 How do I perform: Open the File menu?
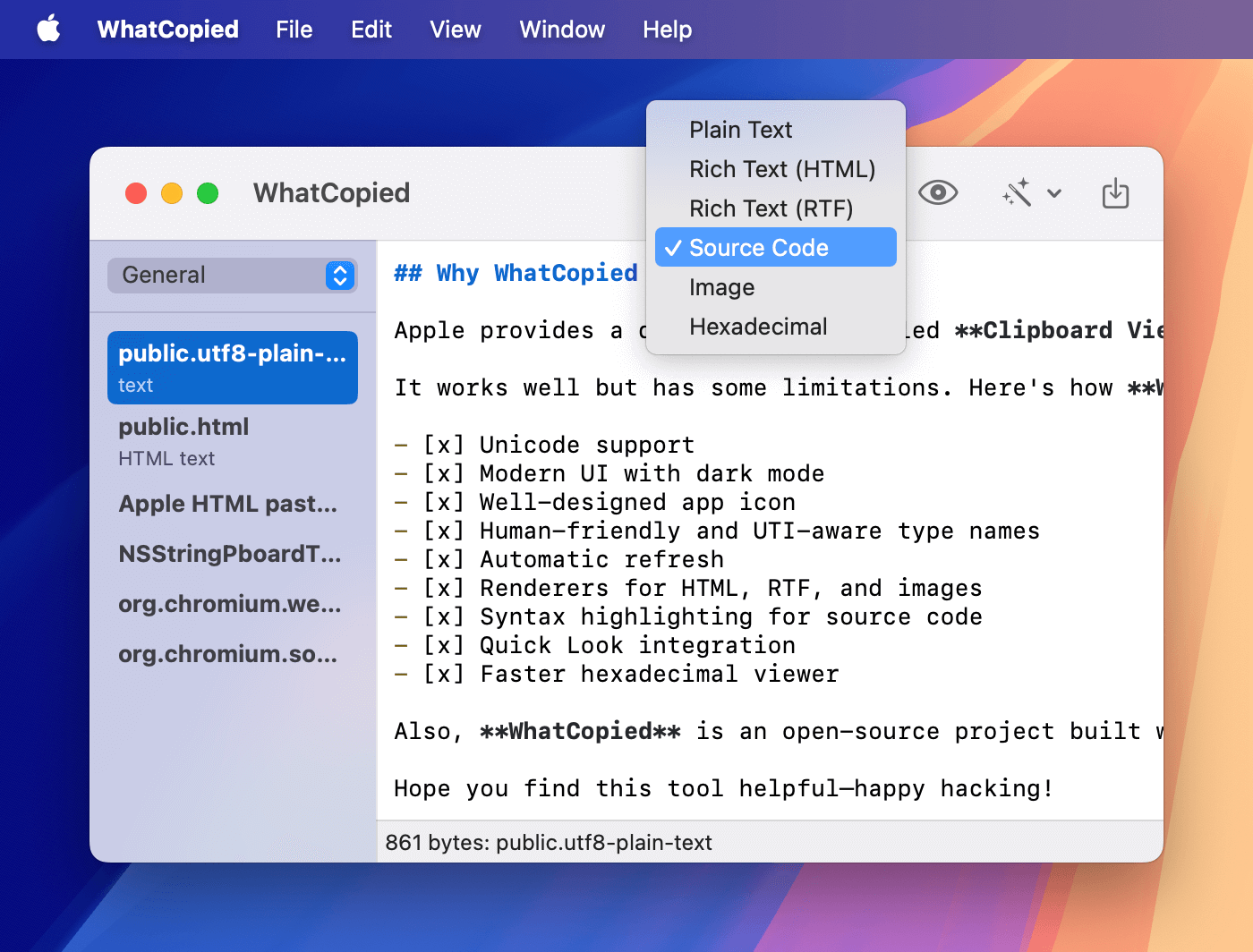coord(294,30)
